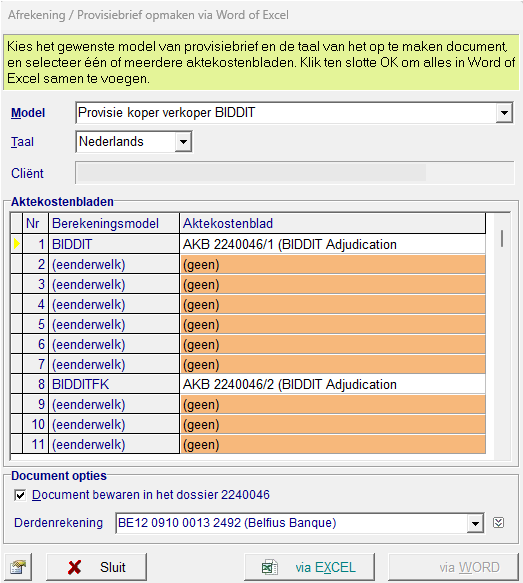Click the Berekeningsmodel column header
This screenshot has height=583, width=523.
[114, 223]
